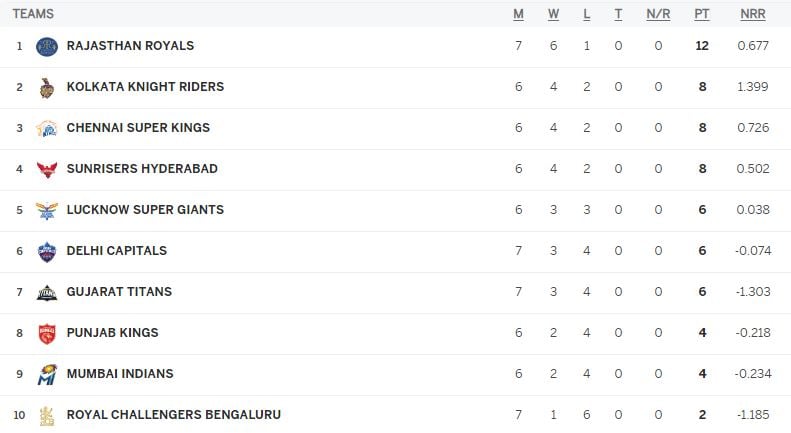Image resolution: width=791 pixels, height=433 pixels.
Task: Click the T ties column header
Action: tap(618, 14)
